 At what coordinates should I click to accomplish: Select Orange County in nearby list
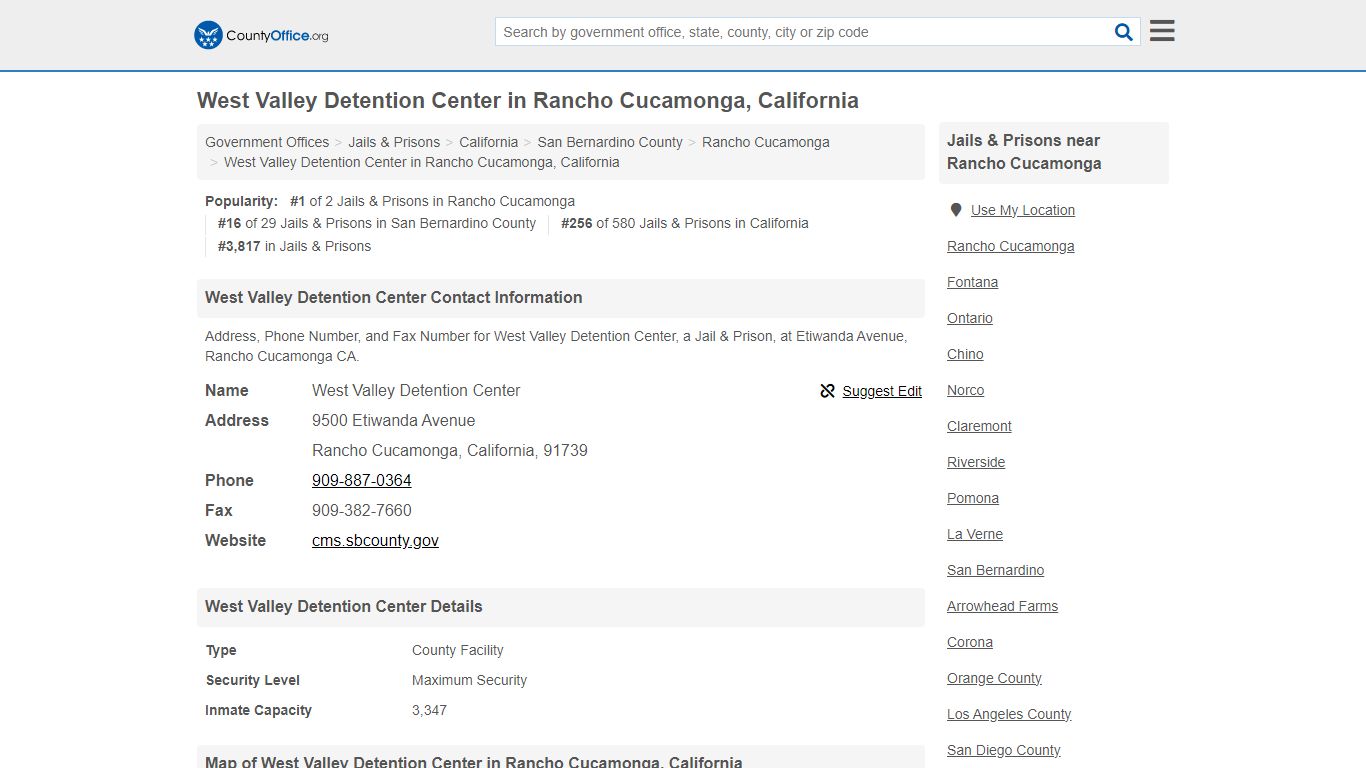[x=995, y=678]
